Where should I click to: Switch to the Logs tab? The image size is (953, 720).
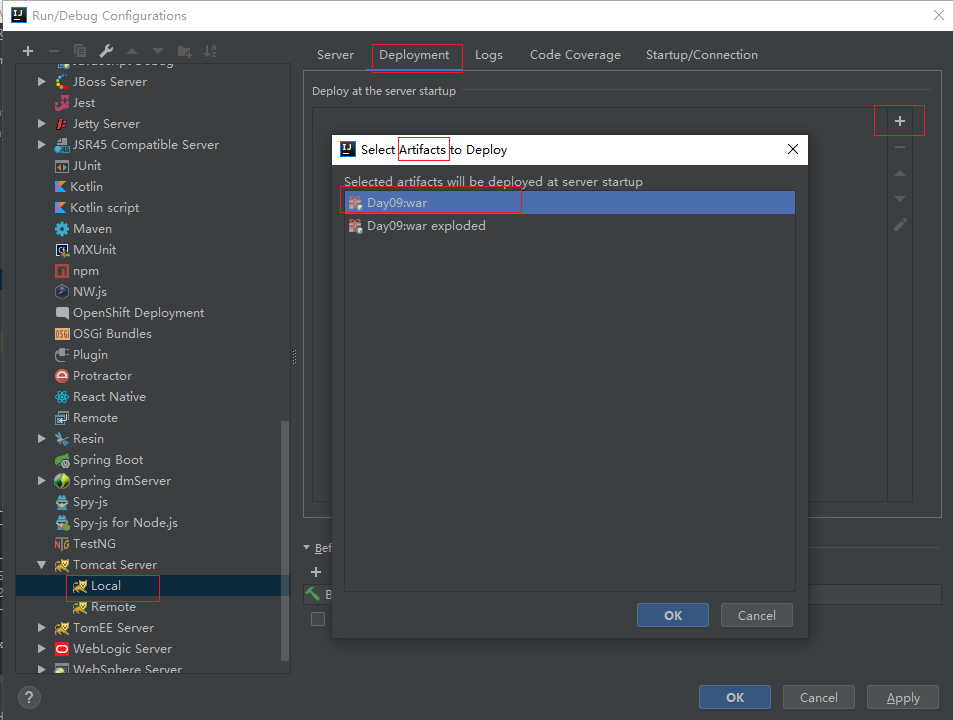[x=489, y=55]
